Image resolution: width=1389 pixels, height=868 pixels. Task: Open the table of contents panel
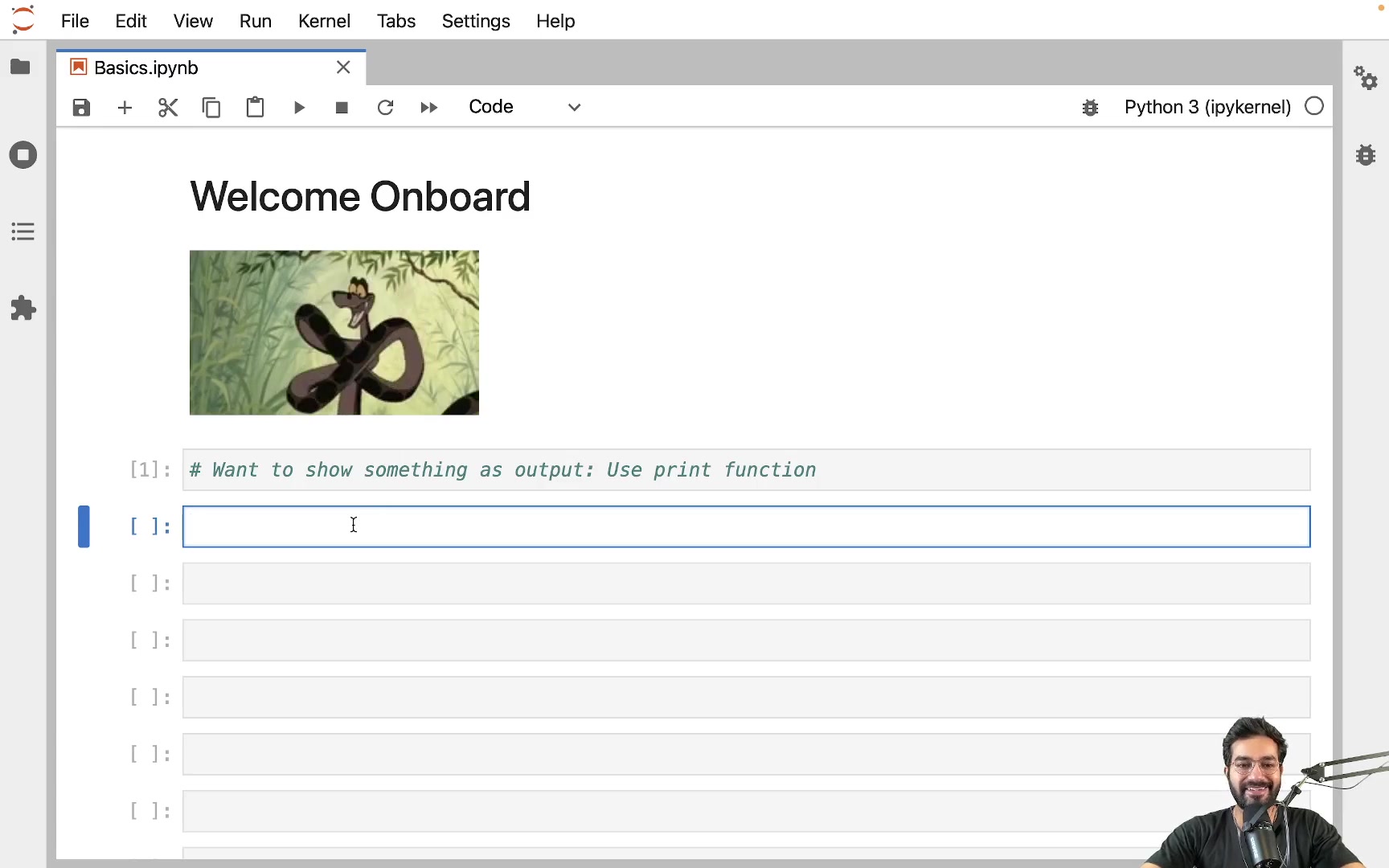[22, 231]
